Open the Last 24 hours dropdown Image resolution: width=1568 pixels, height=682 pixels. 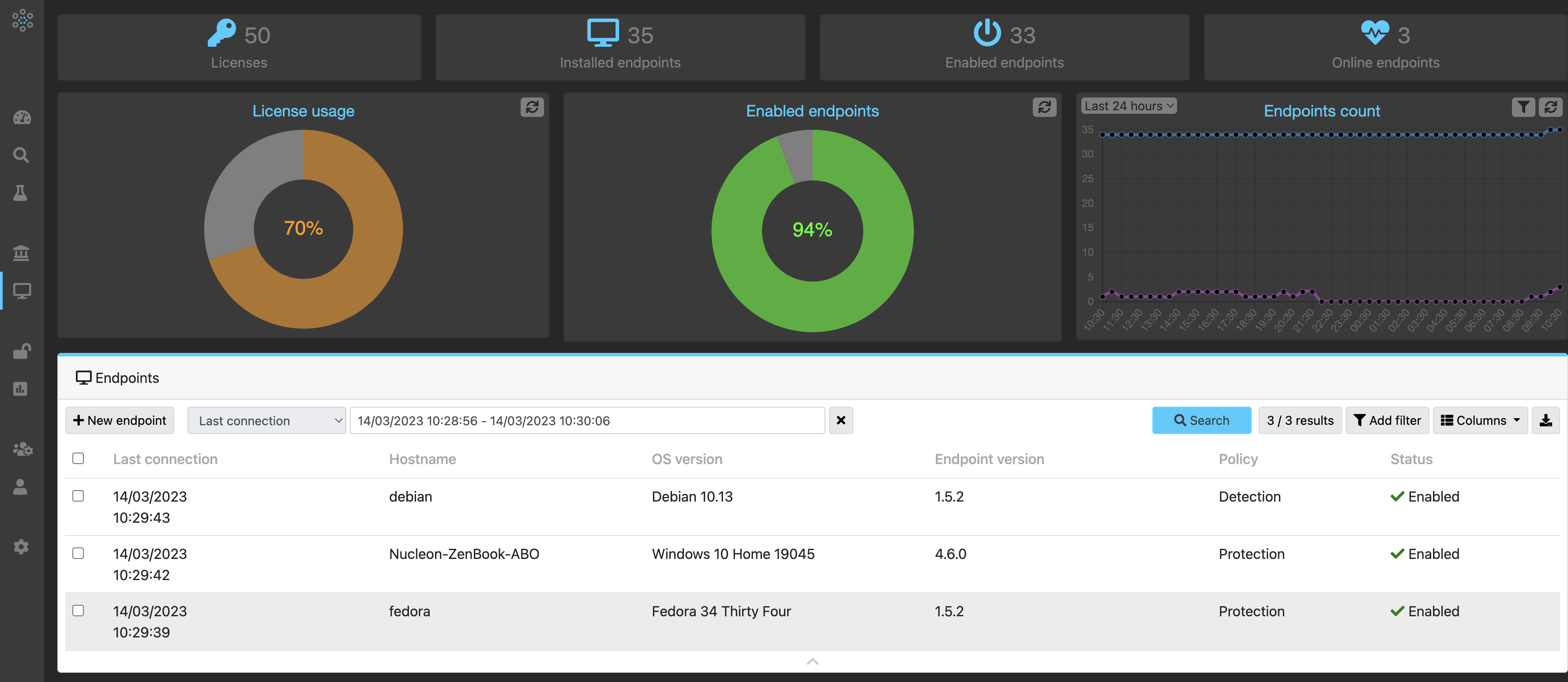(1129, 106)
